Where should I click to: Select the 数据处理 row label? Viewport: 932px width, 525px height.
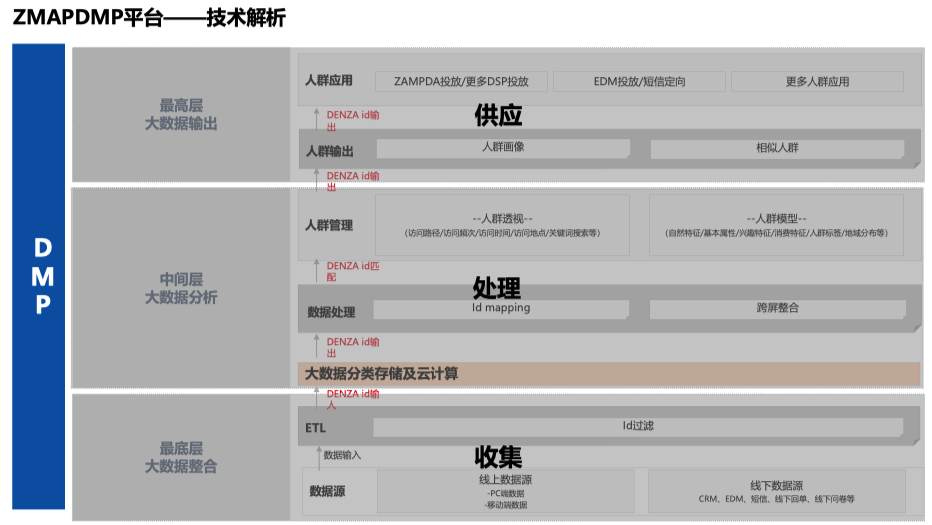(x=331, y=312)
